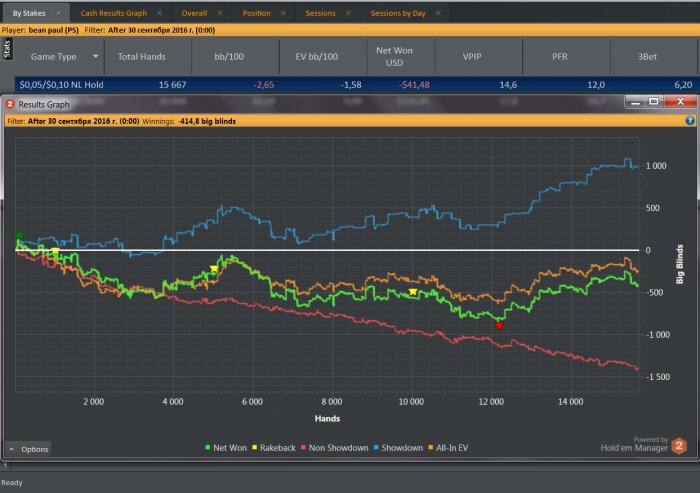Viewport: 700px width, 493px height.
Task: Click the 15 667 total hands cell
Action: [173, 85]
